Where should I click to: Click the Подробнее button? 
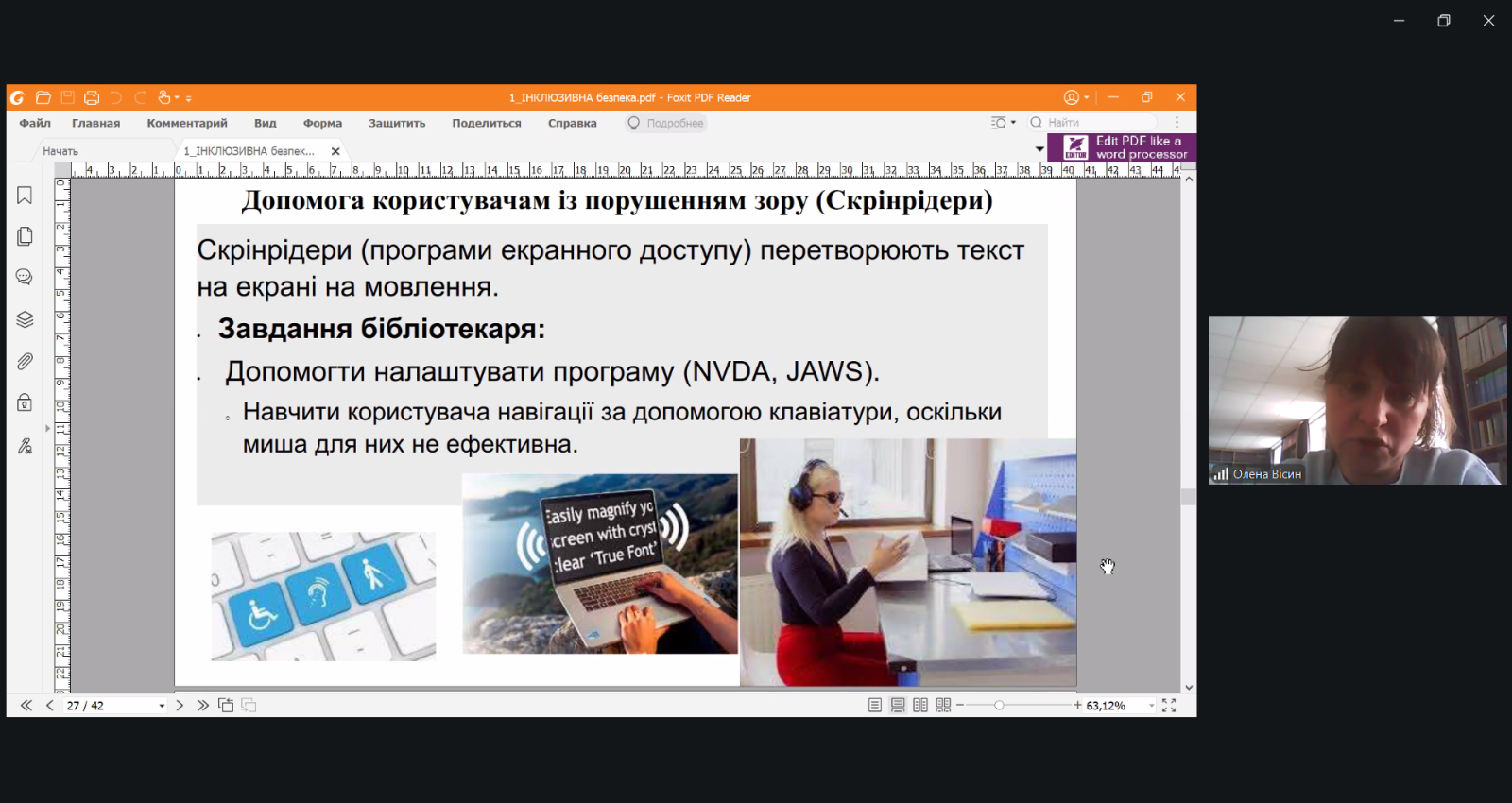click(666, 123)
